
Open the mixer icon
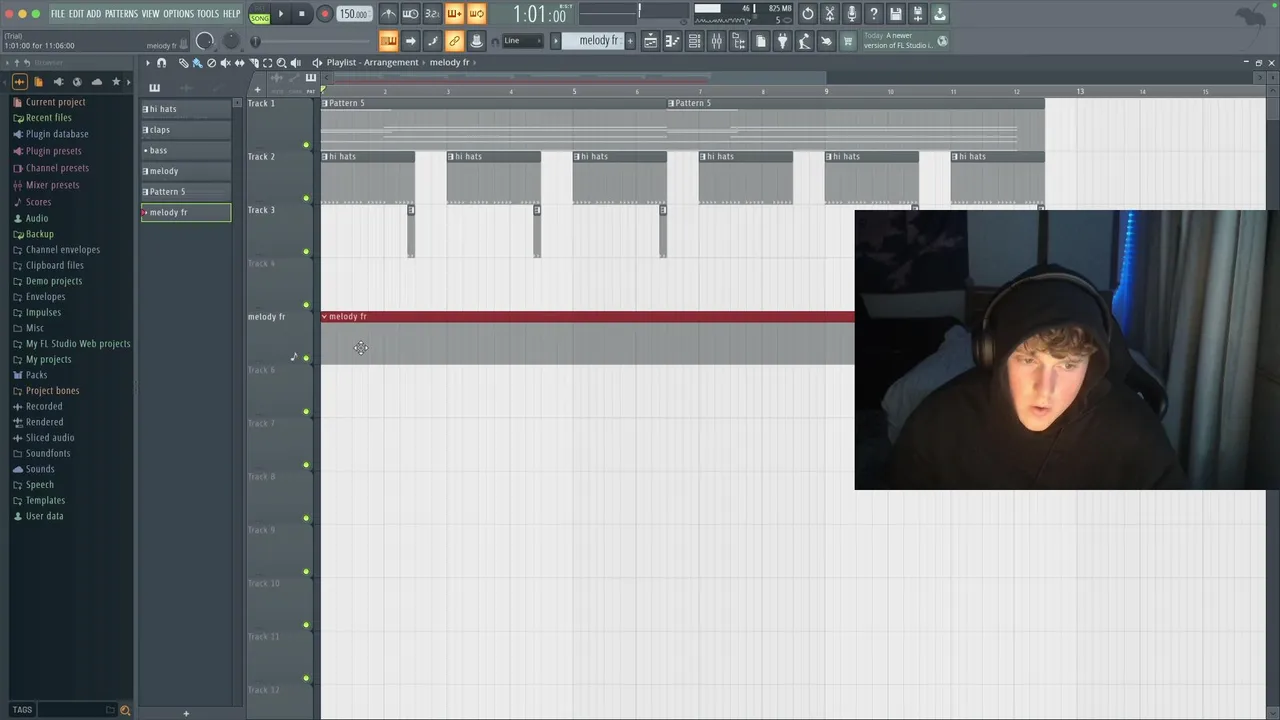pos(716,41)
